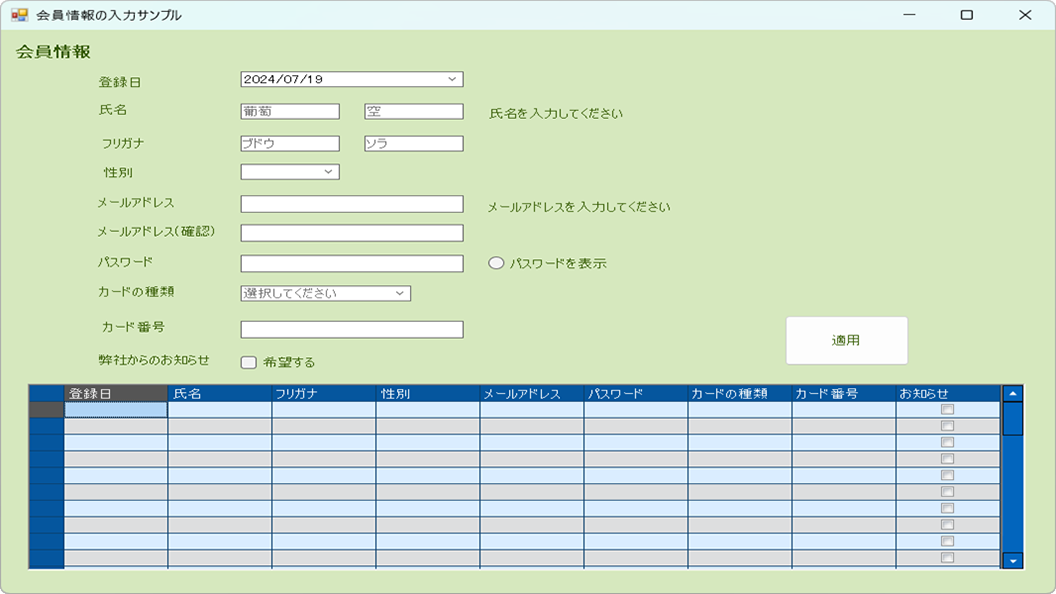Toggle the お知らせ checkbox in first grid row
Image resolution: width=1056 pixels, height=594 pixels.
click(948, 409)
